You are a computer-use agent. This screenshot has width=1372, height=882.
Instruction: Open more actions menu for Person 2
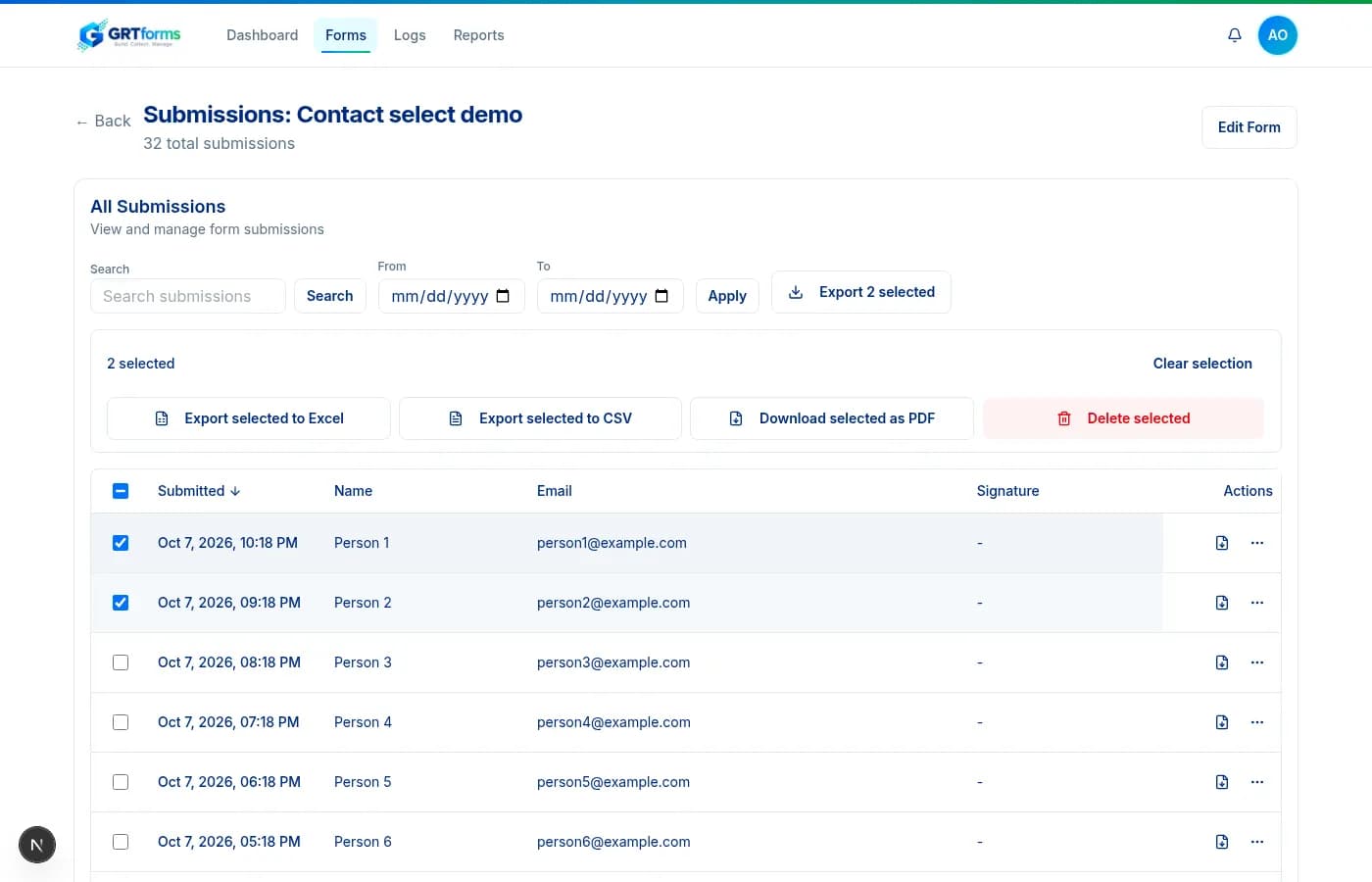point(1257,603)
